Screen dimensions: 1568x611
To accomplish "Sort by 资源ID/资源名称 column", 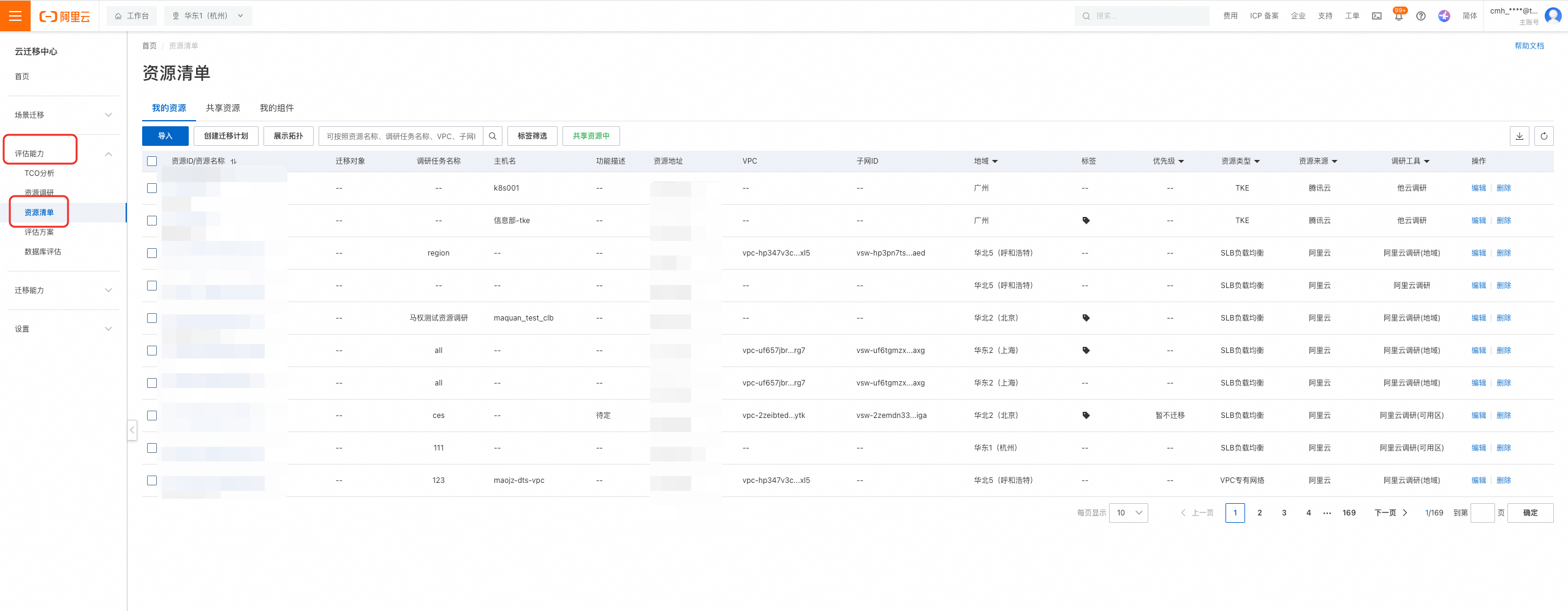I will 233,161.
